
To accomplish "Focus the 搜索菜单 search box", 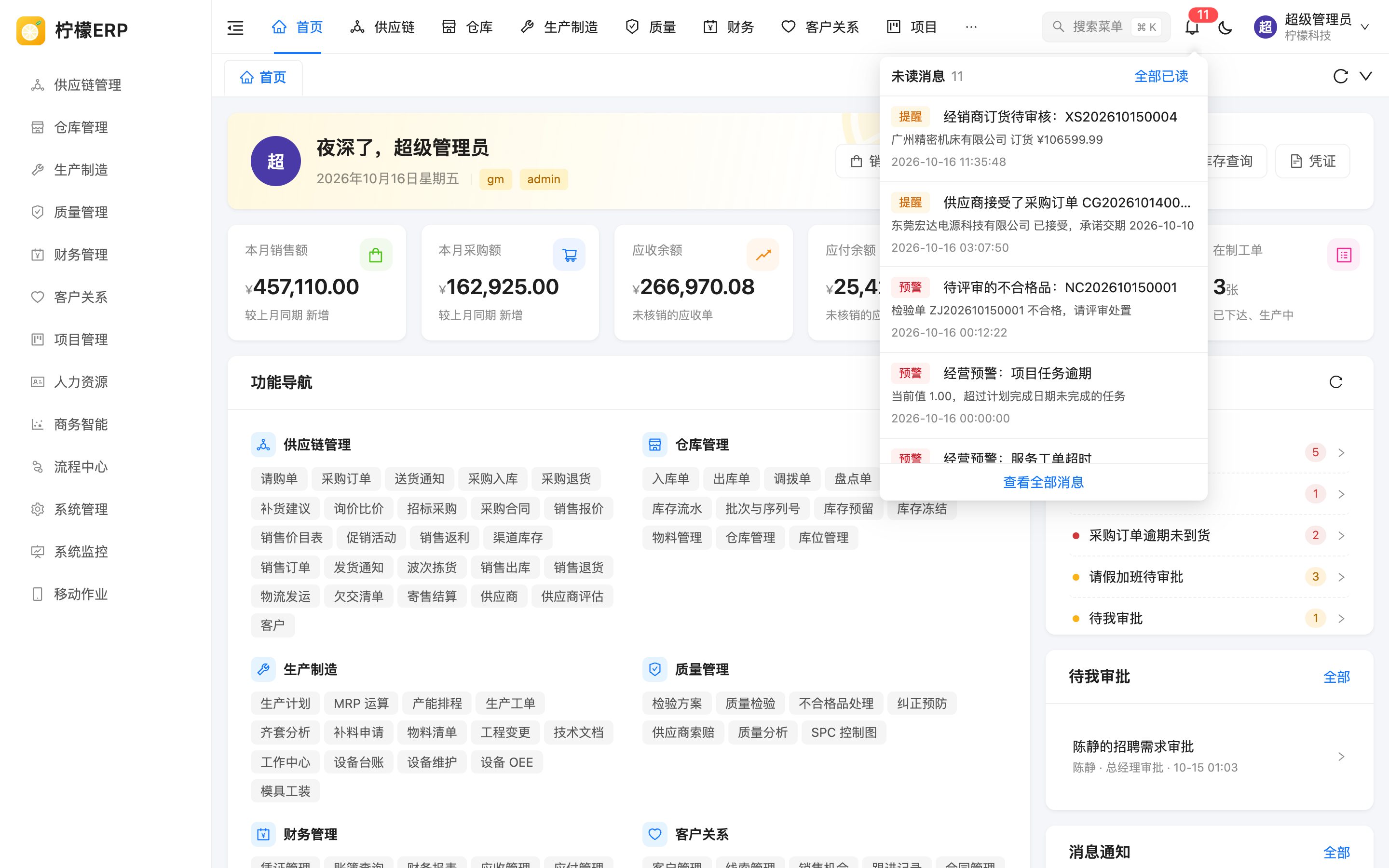I will coord(1106,27).
